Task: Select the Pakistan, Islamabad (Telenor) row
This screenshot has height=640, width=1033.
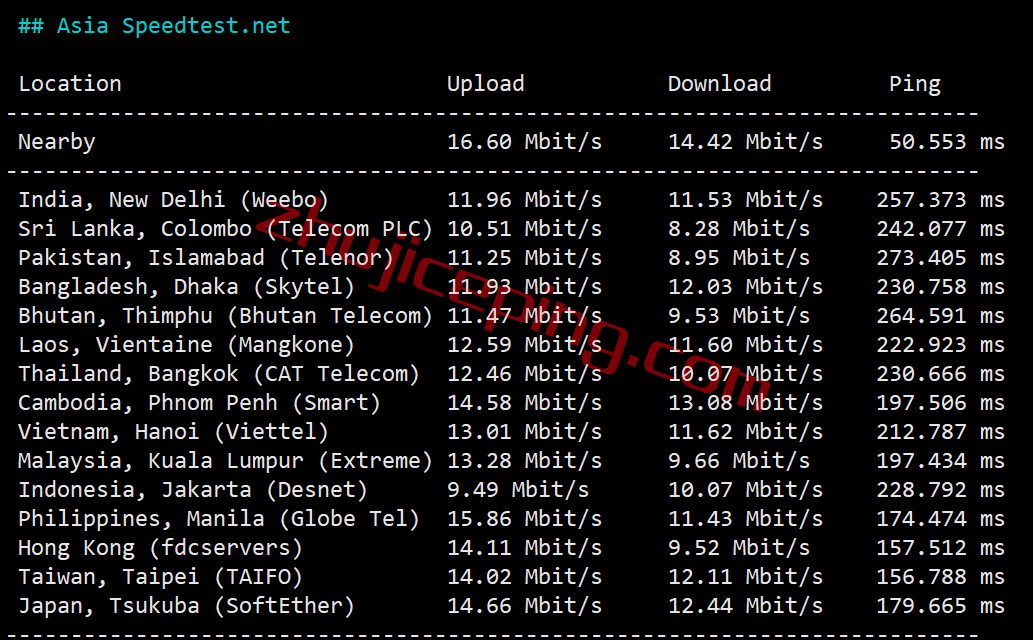Action: click(x=206, y=258)
